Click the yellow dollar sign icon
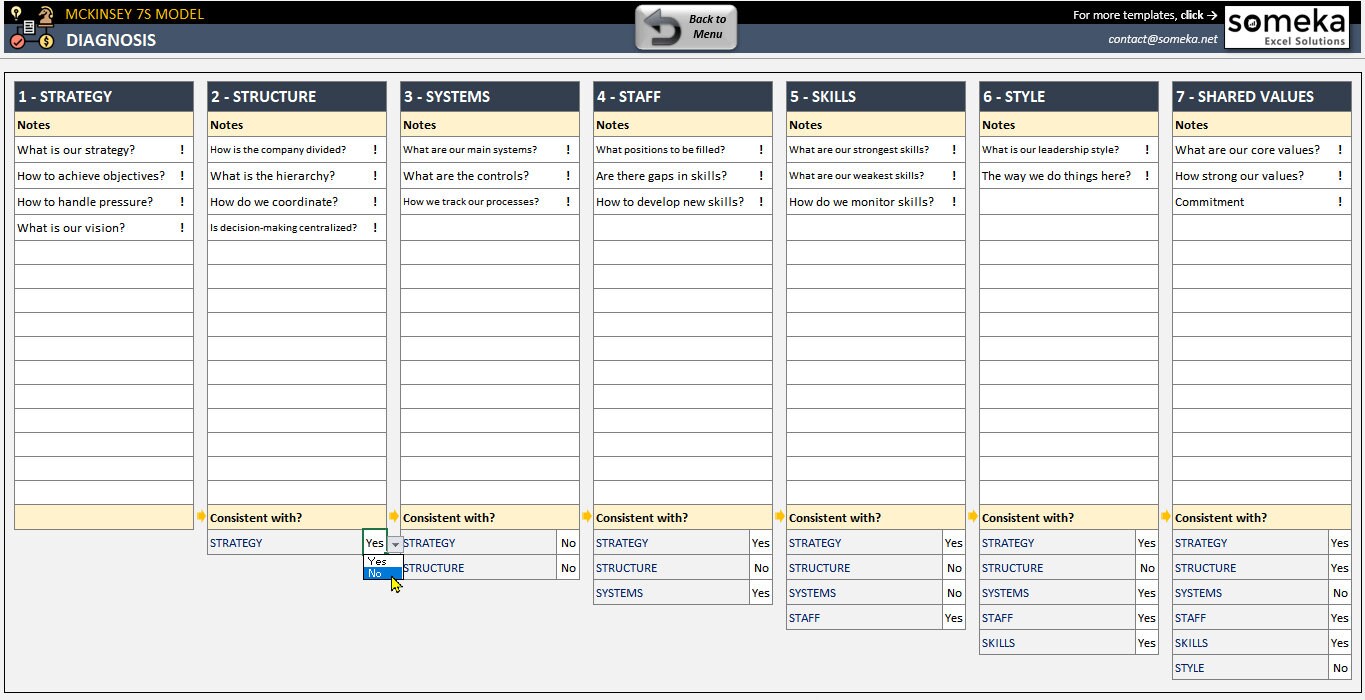The width and height of the screenshot is (1365, 700). [46, 42]
